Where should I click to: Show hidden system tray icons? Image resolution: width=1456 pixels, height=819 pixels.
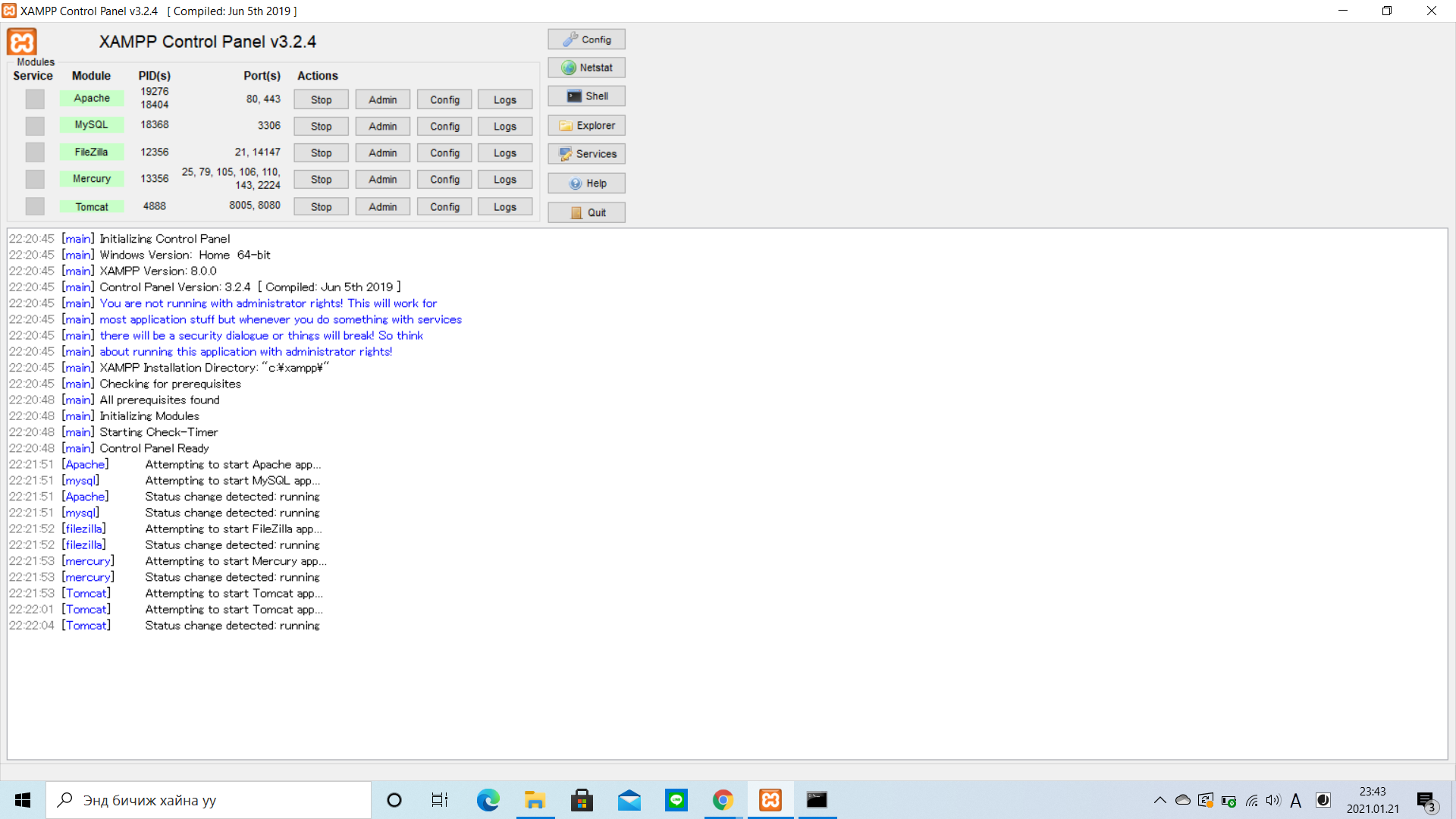(1159, 800)
